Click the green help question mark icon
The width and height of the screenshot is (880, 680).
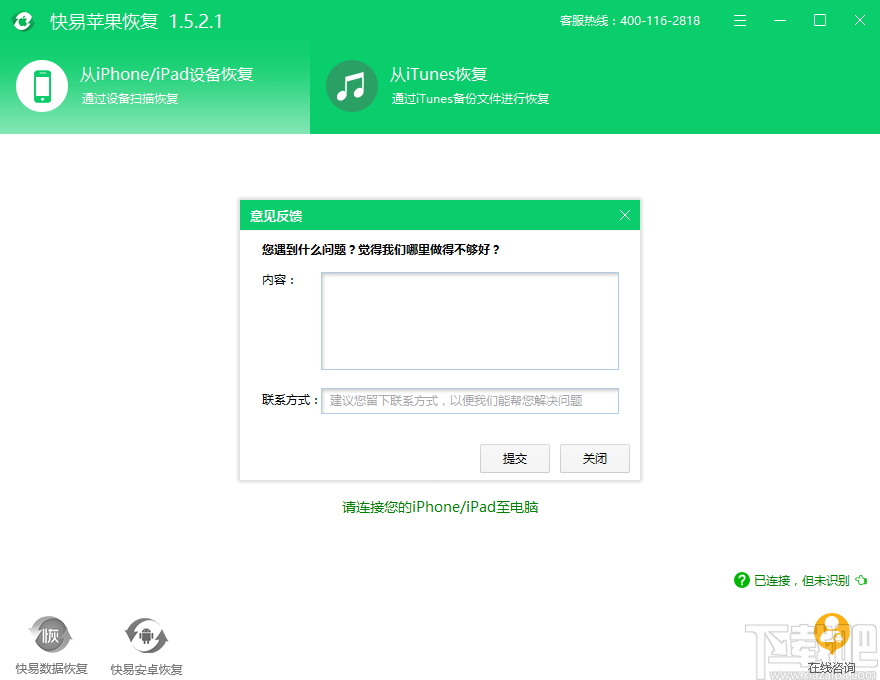(741, 580)
